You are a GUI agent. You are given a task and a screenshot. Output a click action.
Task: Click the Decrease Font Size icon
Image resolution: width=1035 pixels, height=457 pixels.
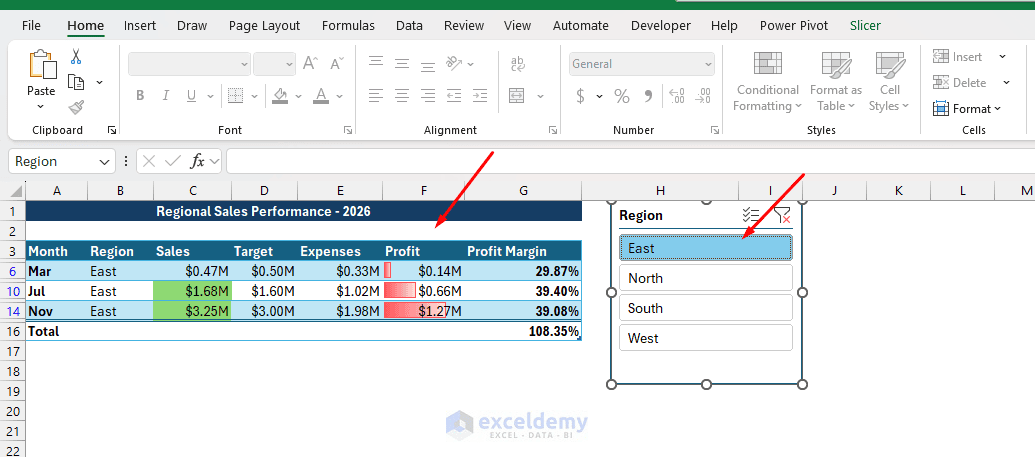[x=337, y=63]
